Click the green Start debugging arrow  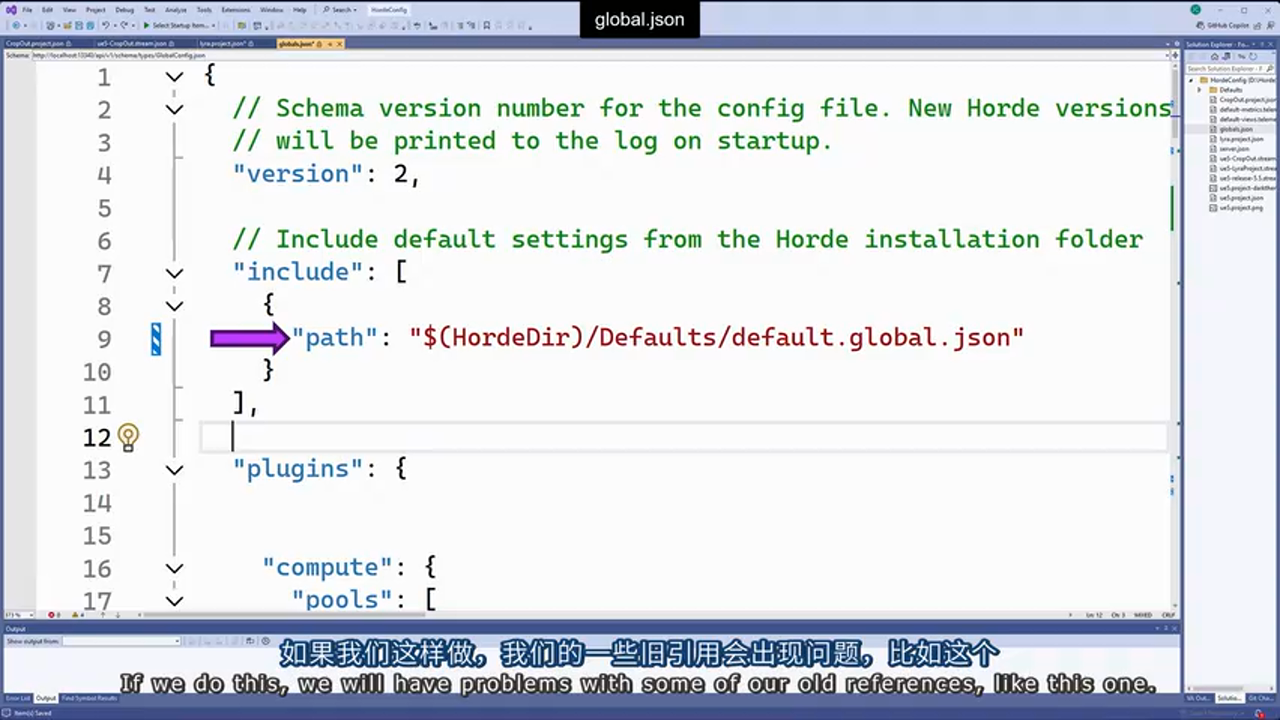(145, 24)
